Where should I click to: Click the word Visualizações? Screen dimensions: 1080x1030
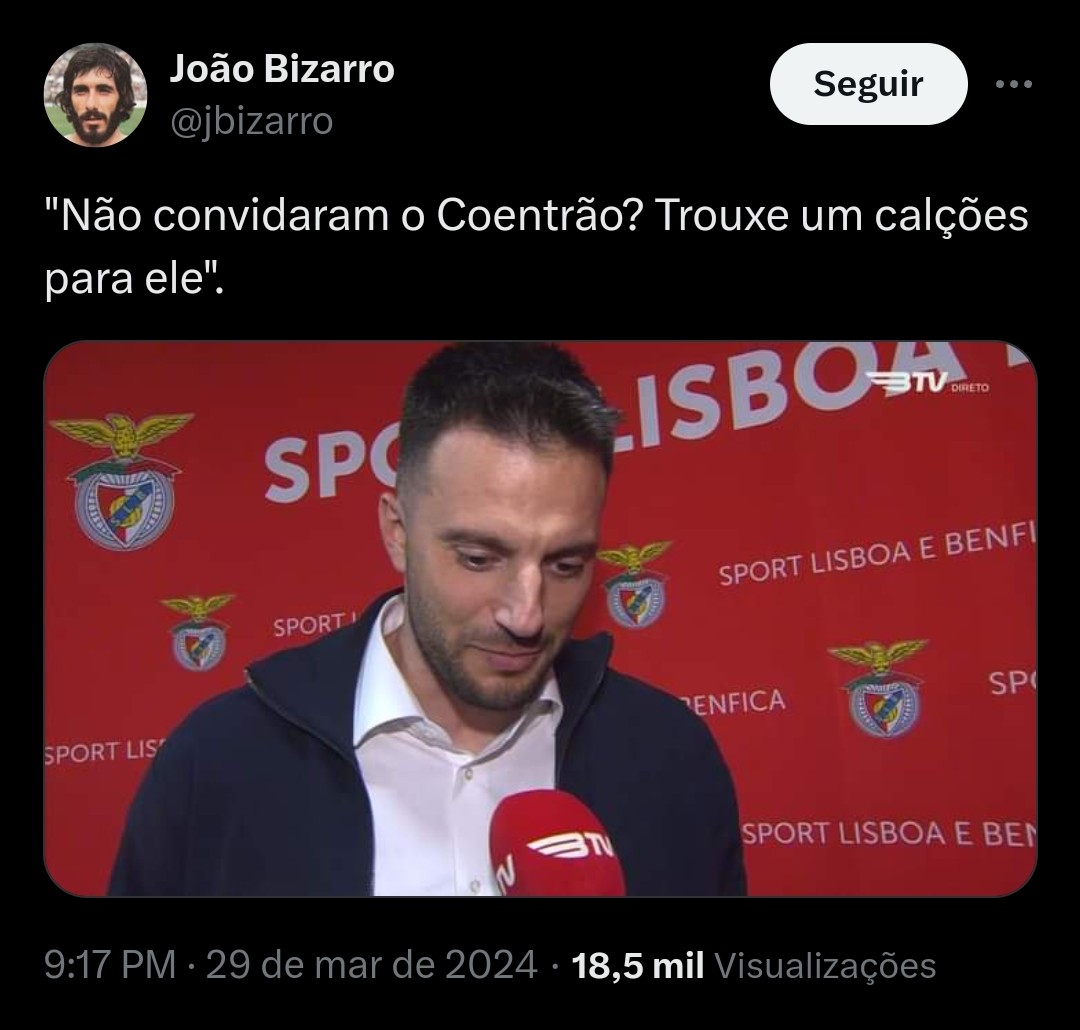[825, 965]
